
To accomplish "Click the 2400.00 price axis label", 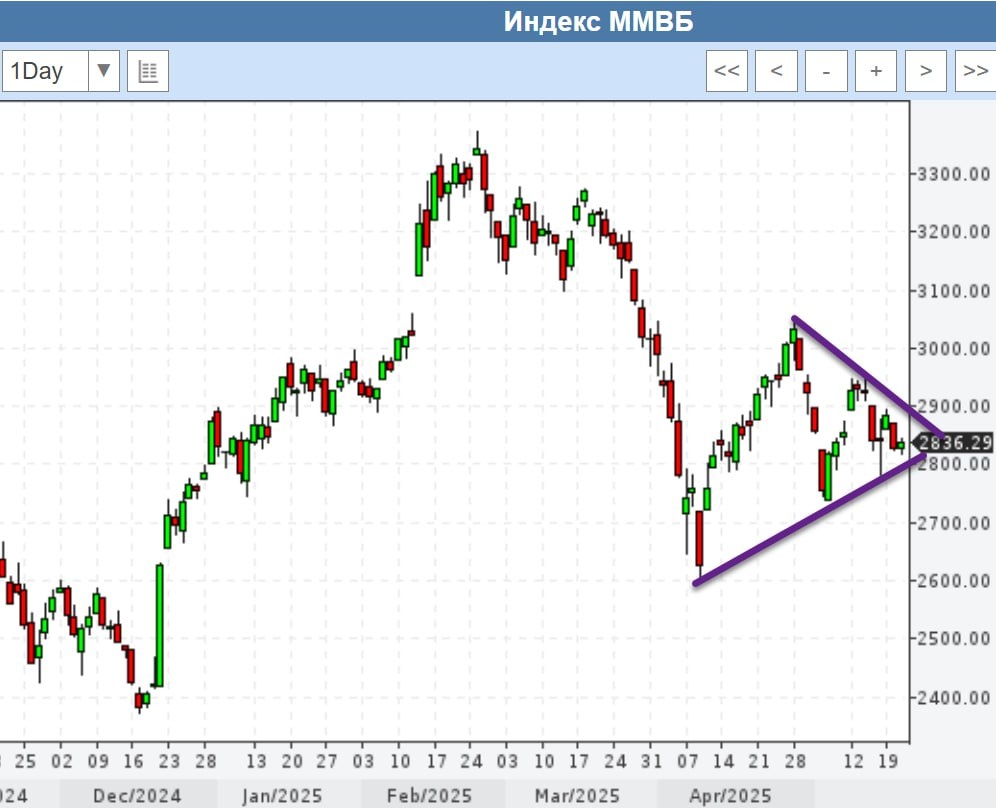I will [953, 698].
